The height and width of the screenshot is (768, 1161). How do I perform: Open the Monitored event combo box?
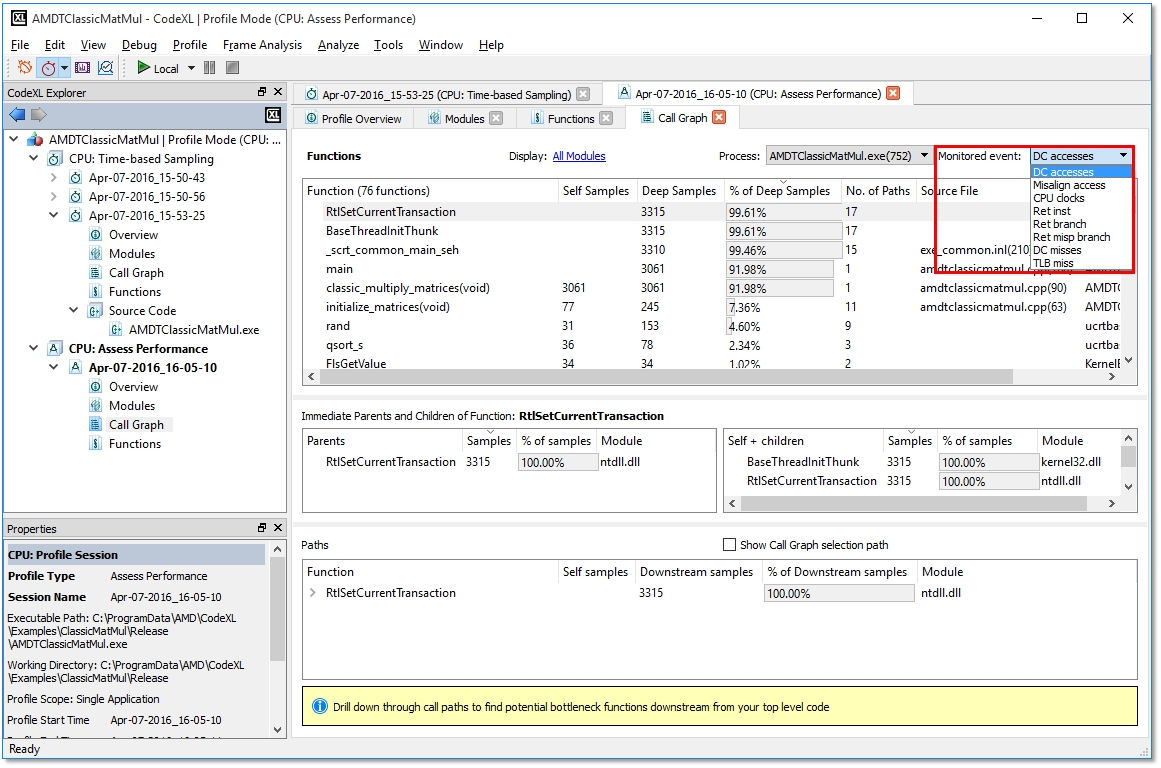click(1080, 156)
